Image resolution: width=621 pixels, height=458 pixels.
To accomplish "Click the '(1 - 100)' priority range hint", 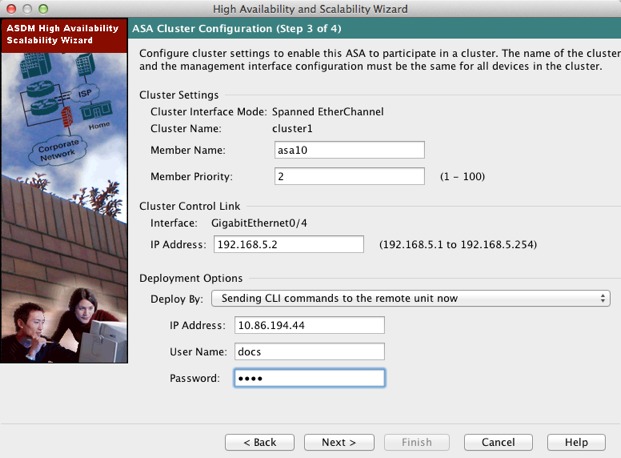I will pos(463,176).
